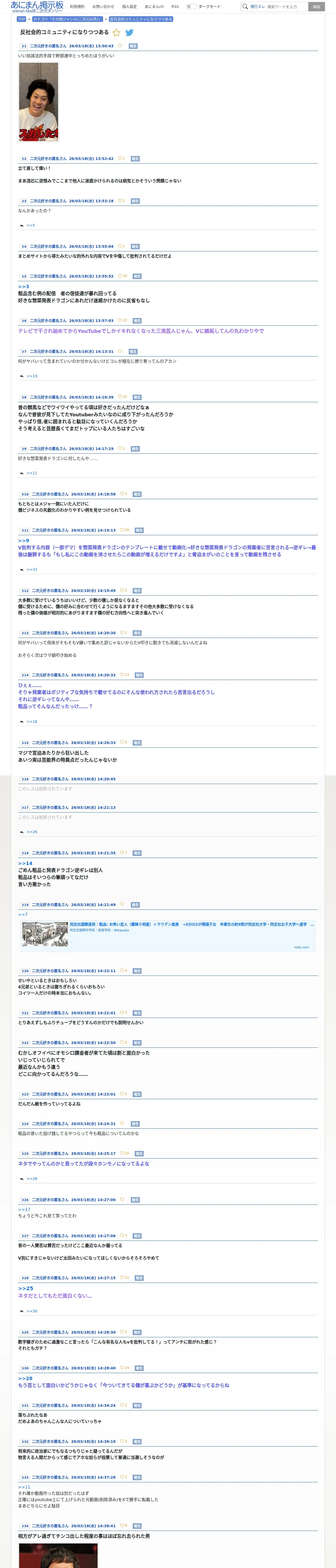This screenshot has height=1568, width=336.
Task: Click the reply arrow icon beside >>5
Action: point(22,225)
